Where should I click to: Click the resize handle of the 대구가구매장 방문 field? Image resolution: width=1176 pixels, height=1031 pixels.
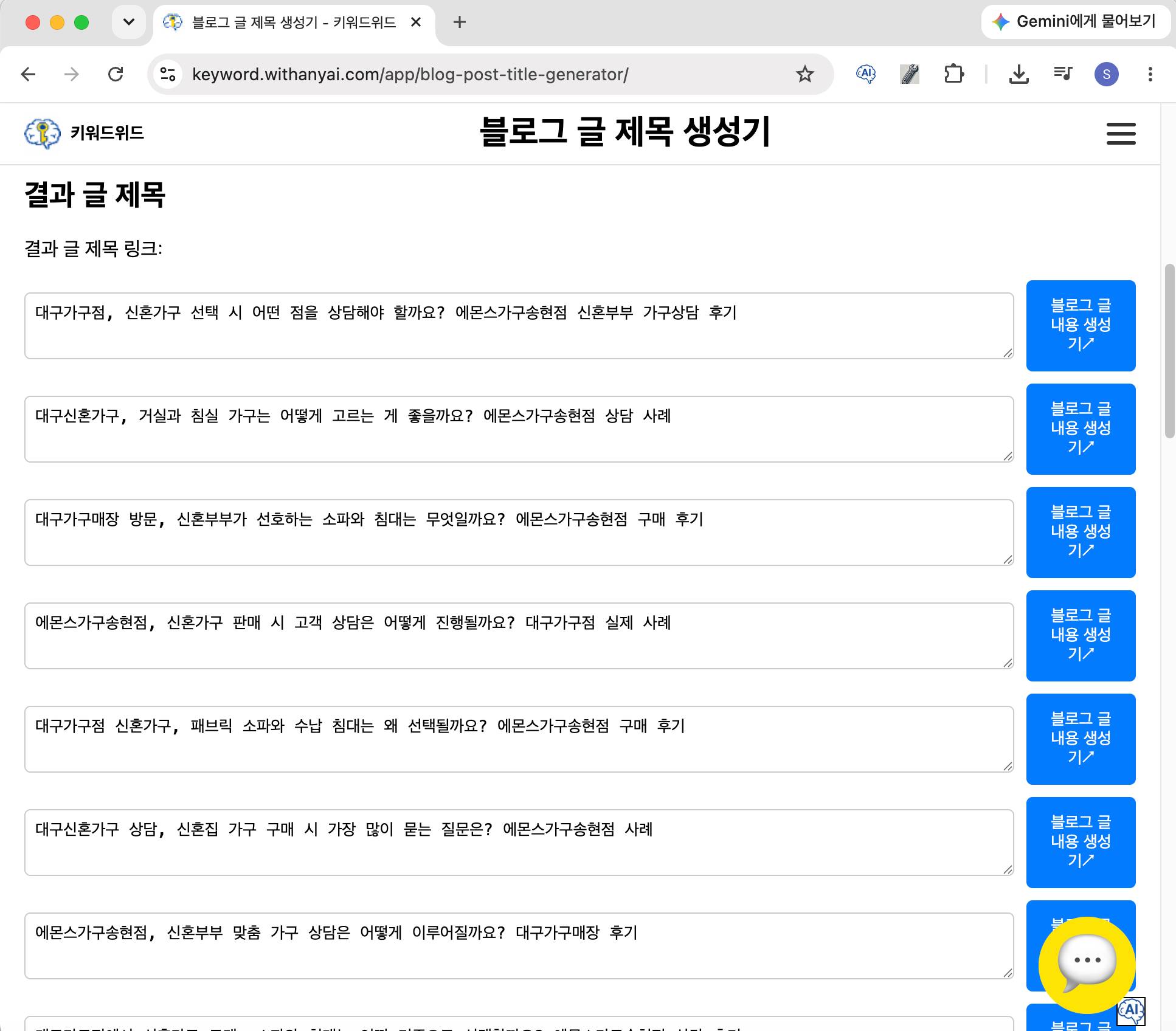pyautogui.click(x=1008, y=559)
